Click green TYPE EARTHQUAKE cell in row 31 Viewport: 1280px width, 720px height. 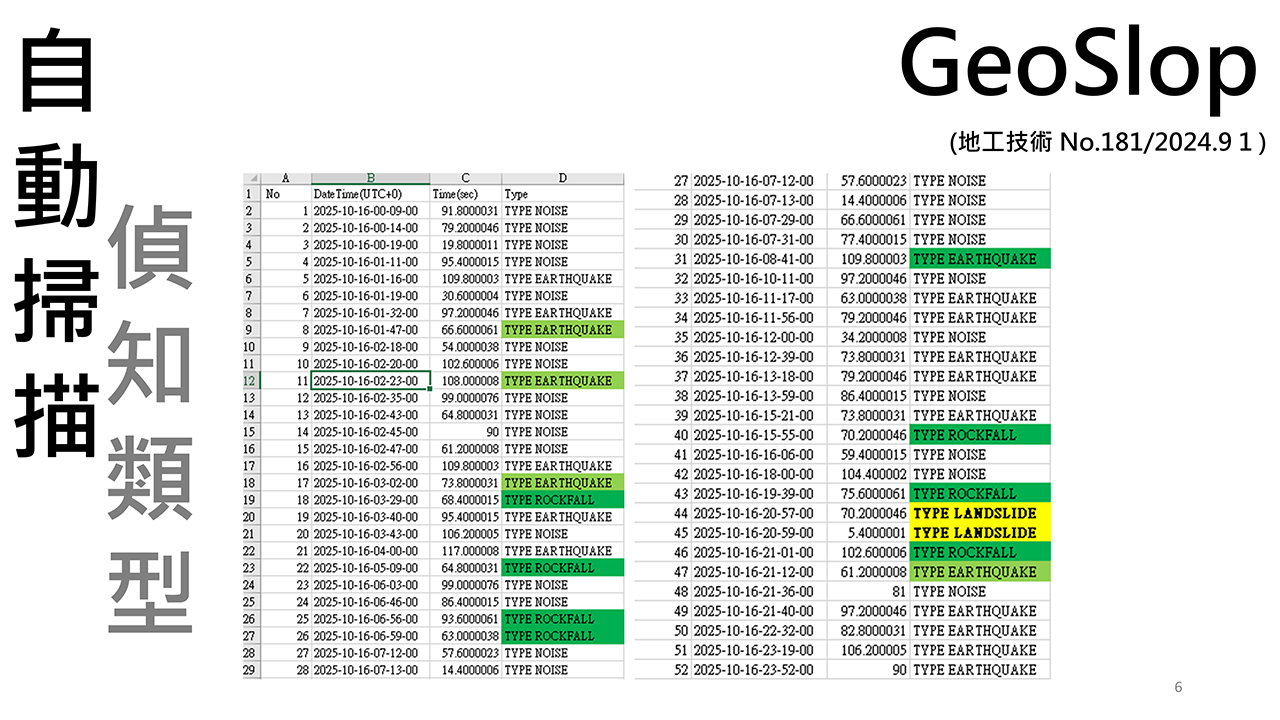pyautogui.click(x=979, y=259)
